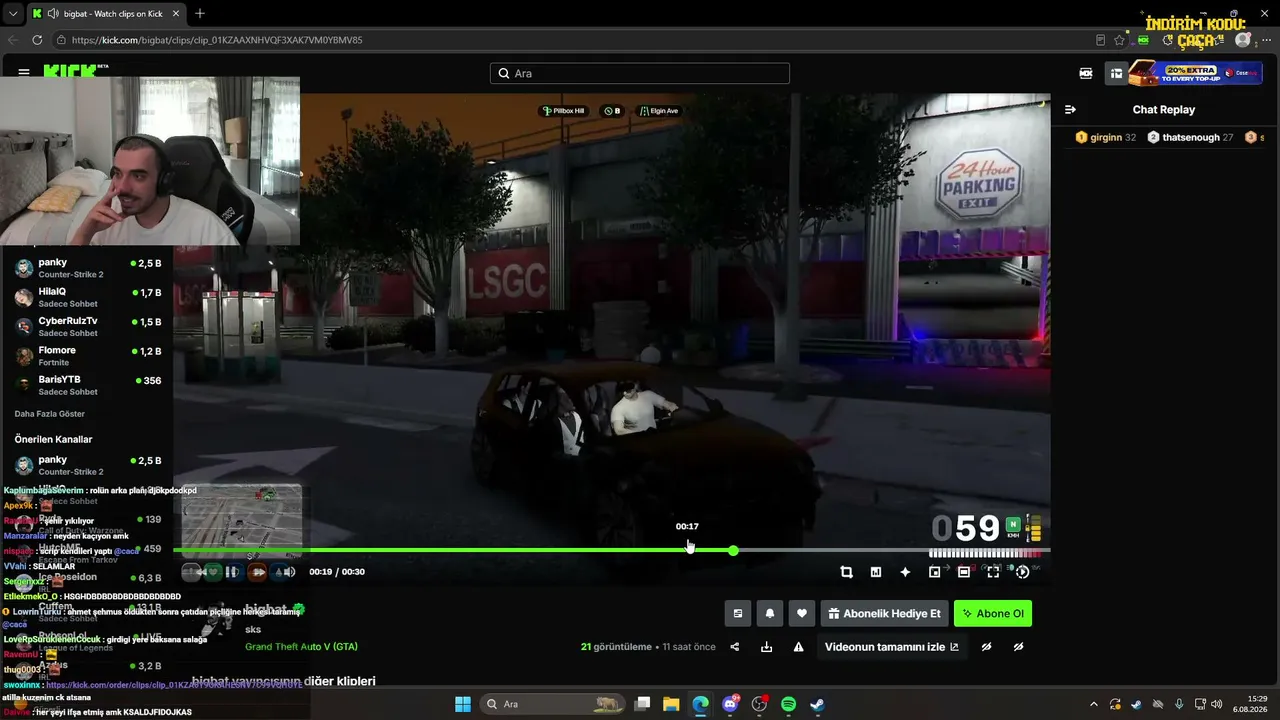
Task: Enter fullscreen video mode
Action: tap(993, 572)
